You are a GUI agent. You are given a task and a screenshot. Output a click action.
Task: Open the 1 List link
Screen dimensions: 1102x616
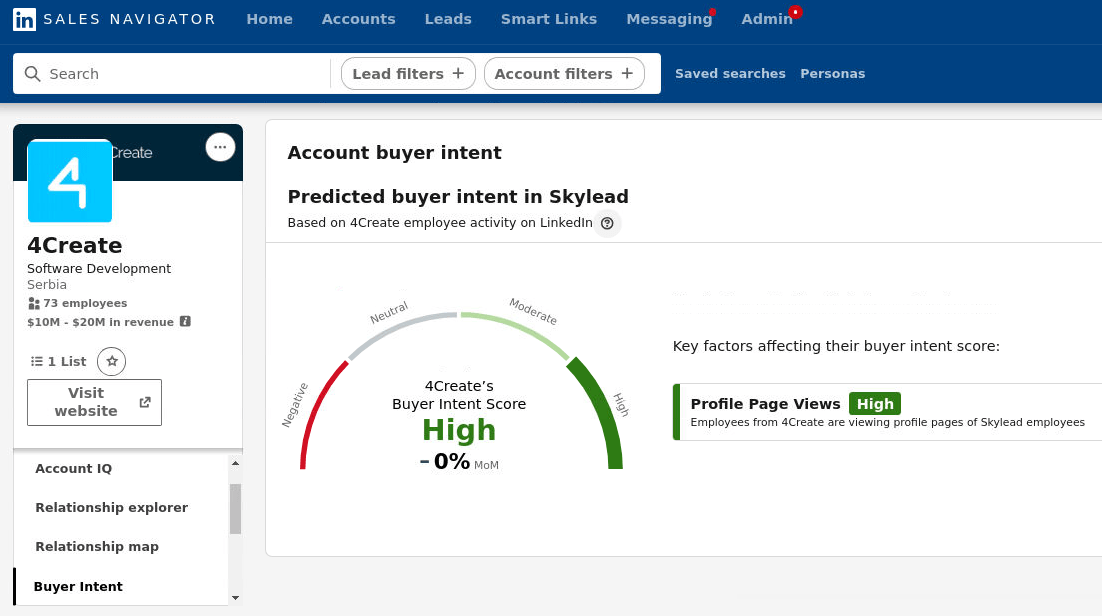(59, 361)
